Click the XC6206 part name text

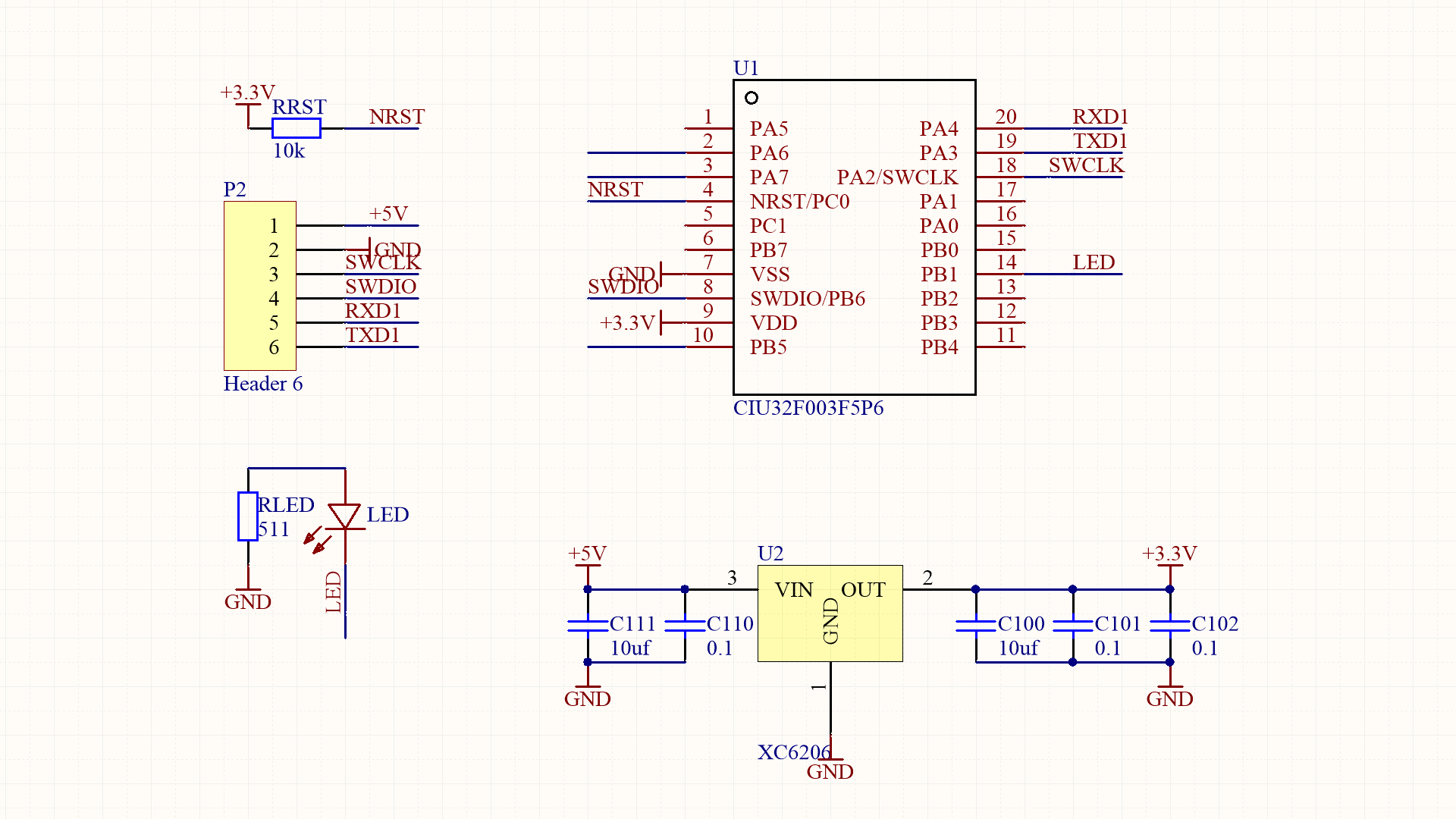[794, 752]
